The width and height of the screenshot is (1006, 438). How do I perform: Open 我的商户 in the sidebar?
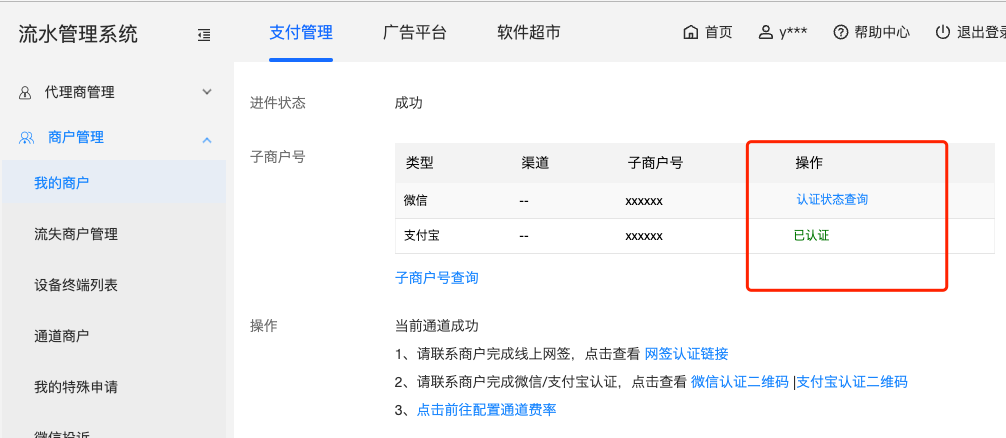point(114,182)
